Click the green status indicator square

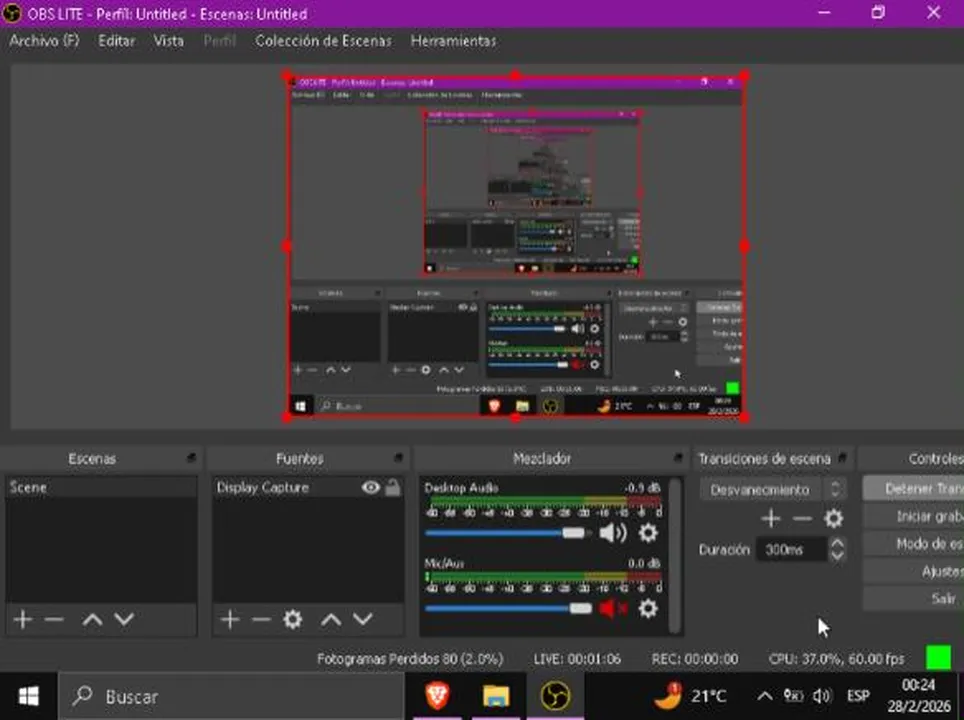coord(938,657)
